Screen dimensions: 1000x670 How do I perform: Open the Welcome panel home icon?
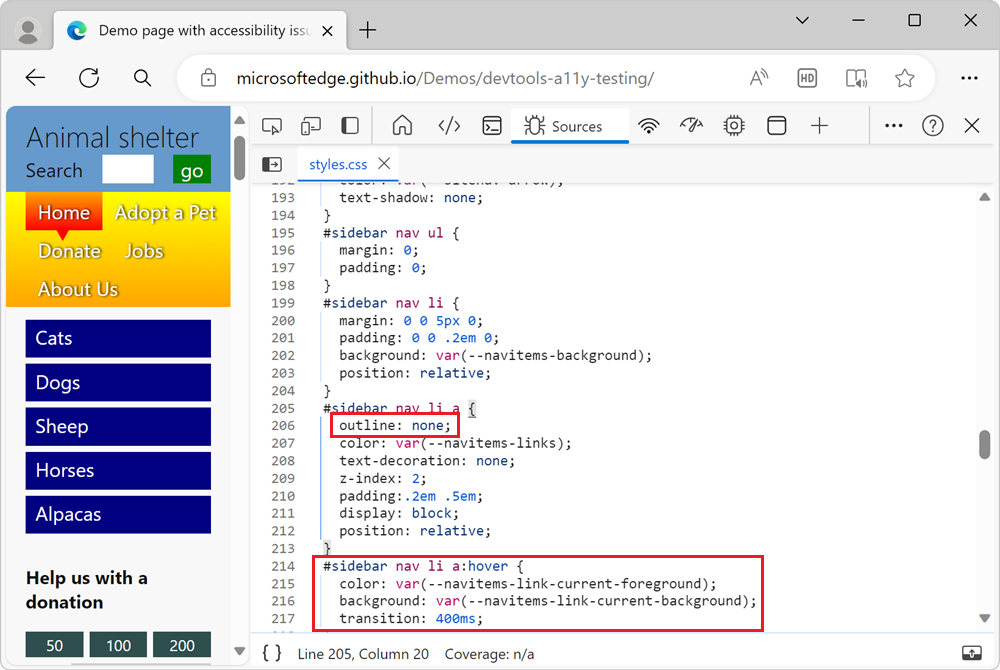click(x=402, y=125)
